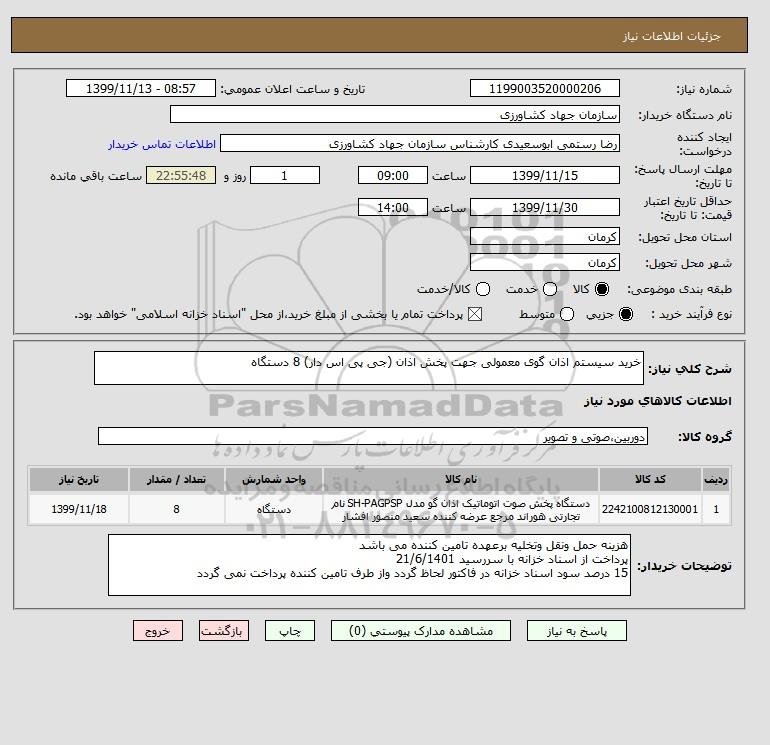Click product code 2242100812130001 cell
Viewport: 770px width, 745px height.
pos(650,509)
